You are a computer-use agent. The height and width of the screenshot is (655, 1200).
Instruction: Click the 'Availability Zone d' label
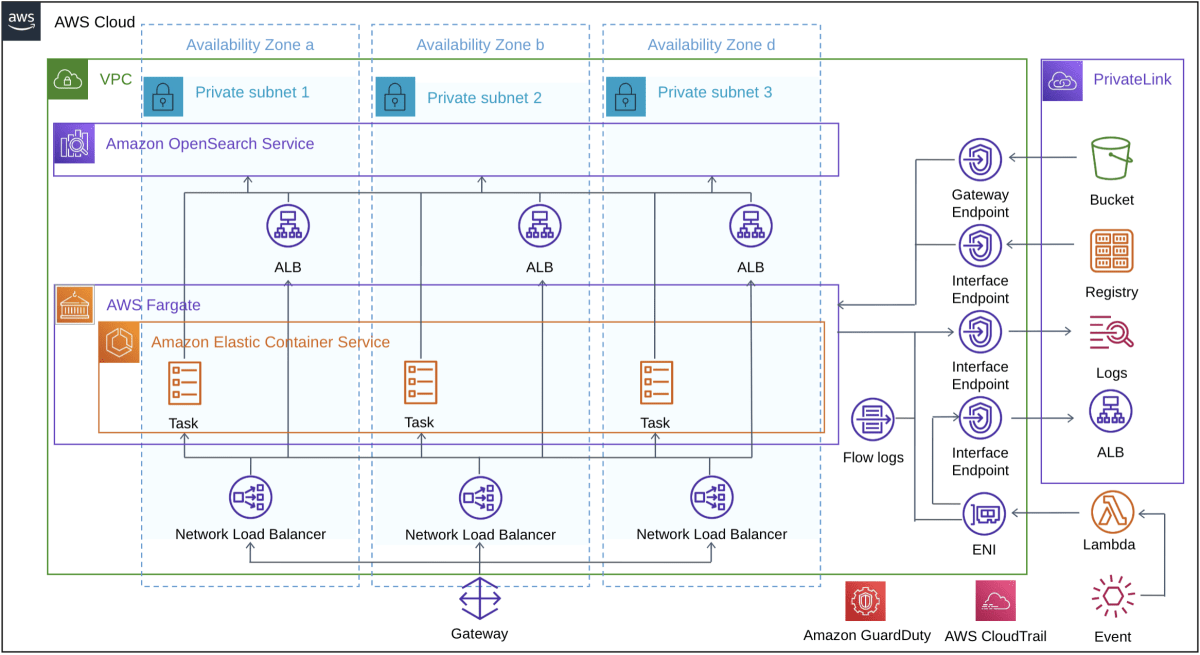(x=711, y=45)
